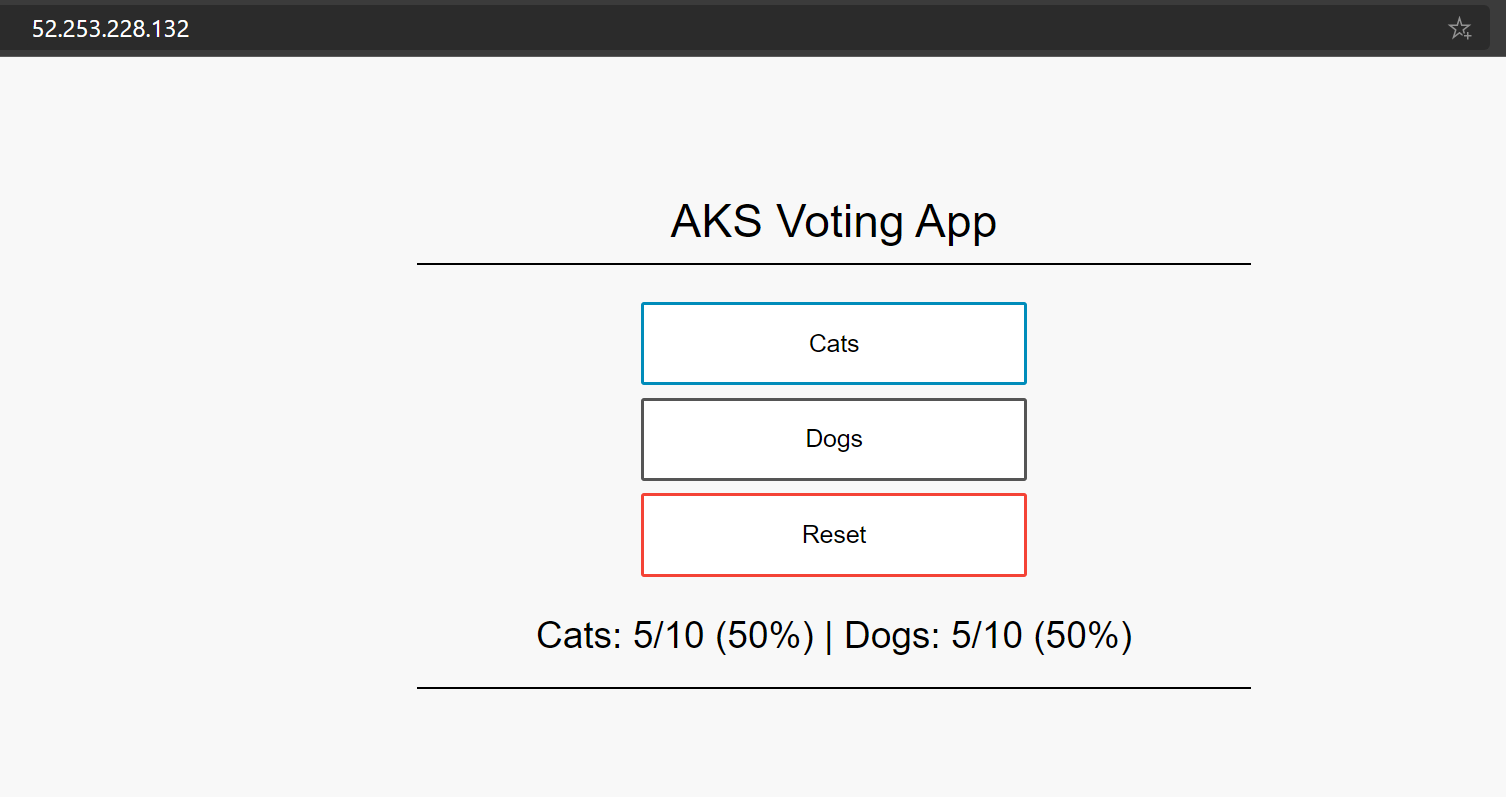Click the horizontal rule under the title
This screenshot has height=797, width=1506.
(x=833, y=264)
